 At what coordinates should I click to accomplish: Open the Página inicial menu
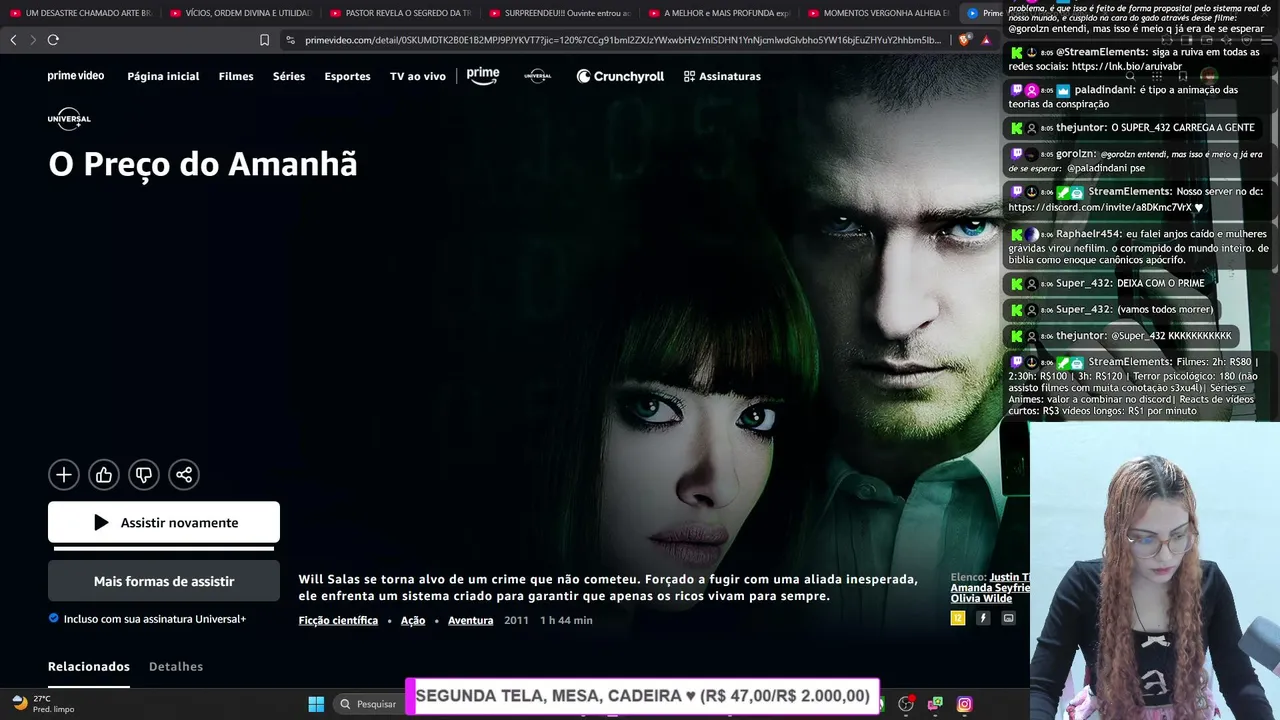163,76
